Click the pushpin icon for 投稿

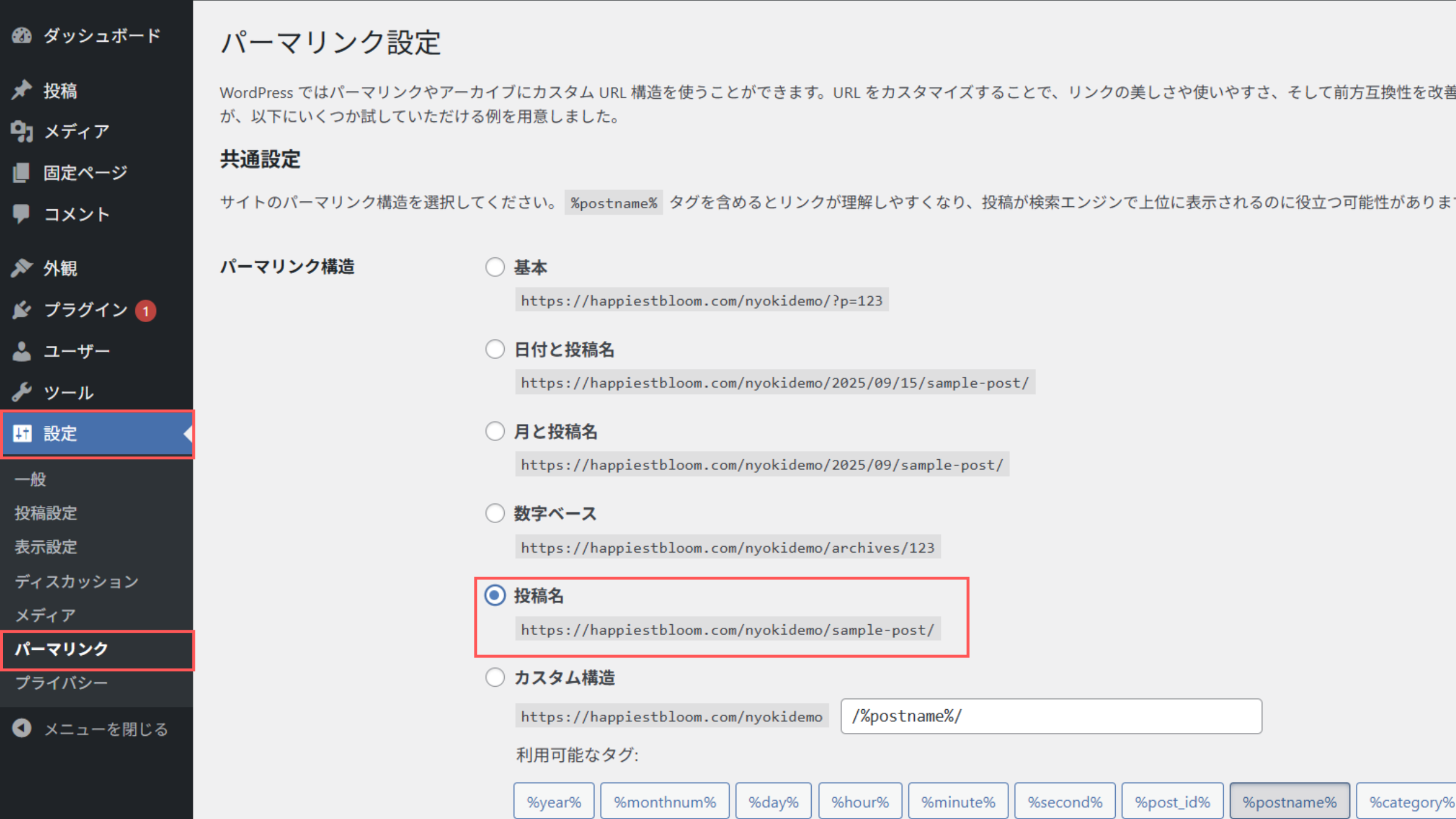pos(22,90)
